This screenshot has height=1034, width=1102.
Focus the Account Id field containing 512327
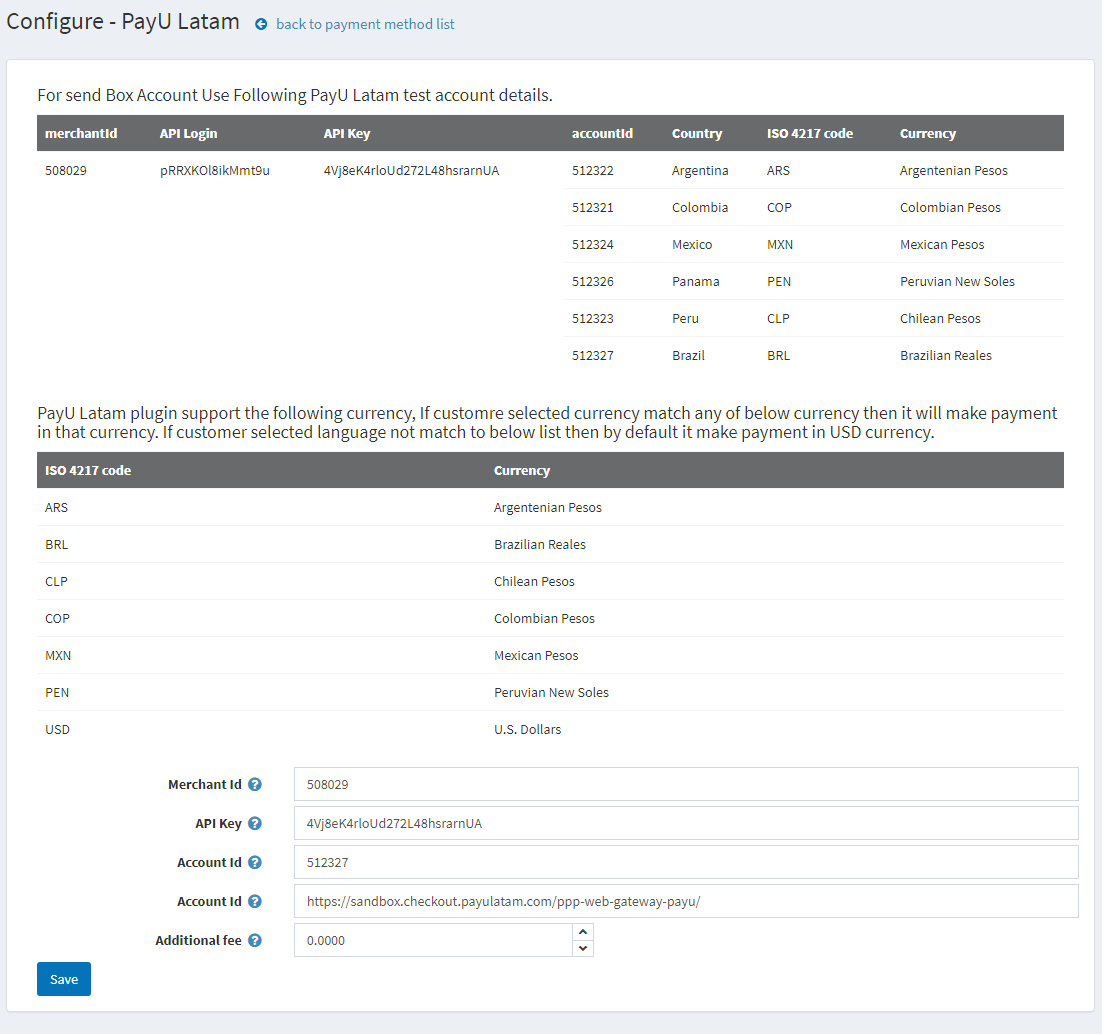686,862
